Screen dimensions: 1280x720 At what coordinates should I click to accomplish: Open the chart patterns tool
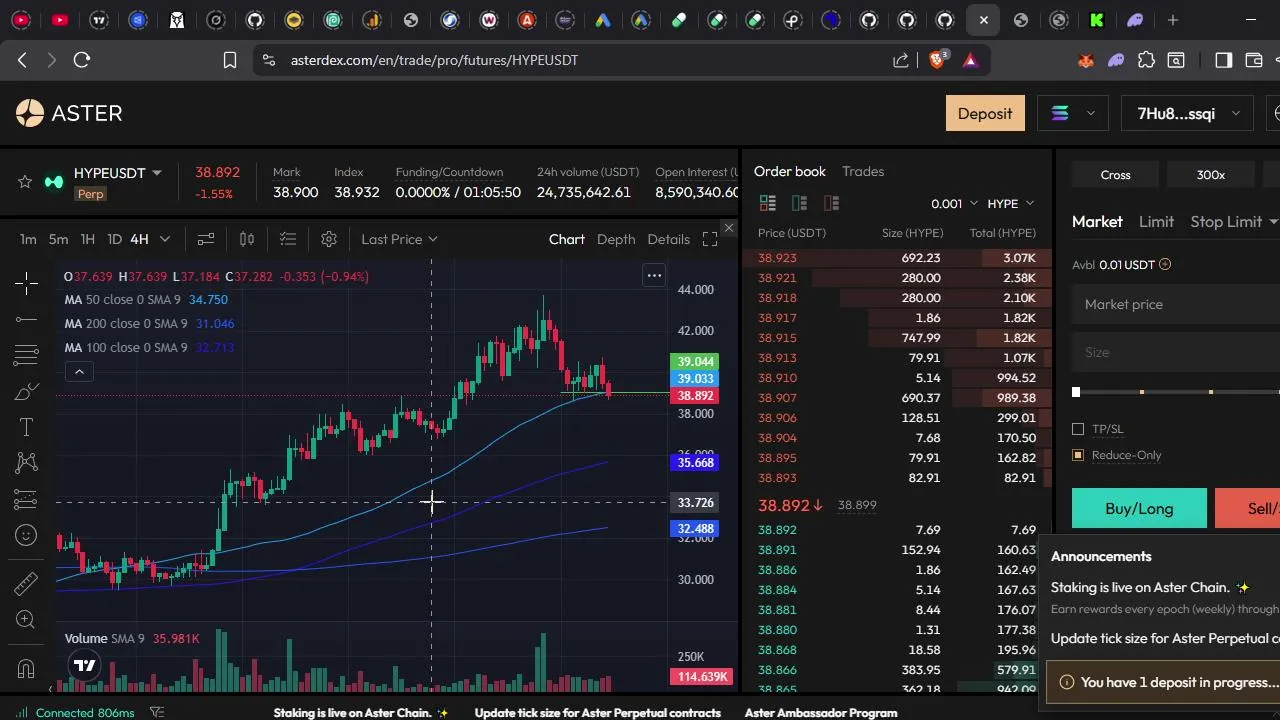click(27, 462)
